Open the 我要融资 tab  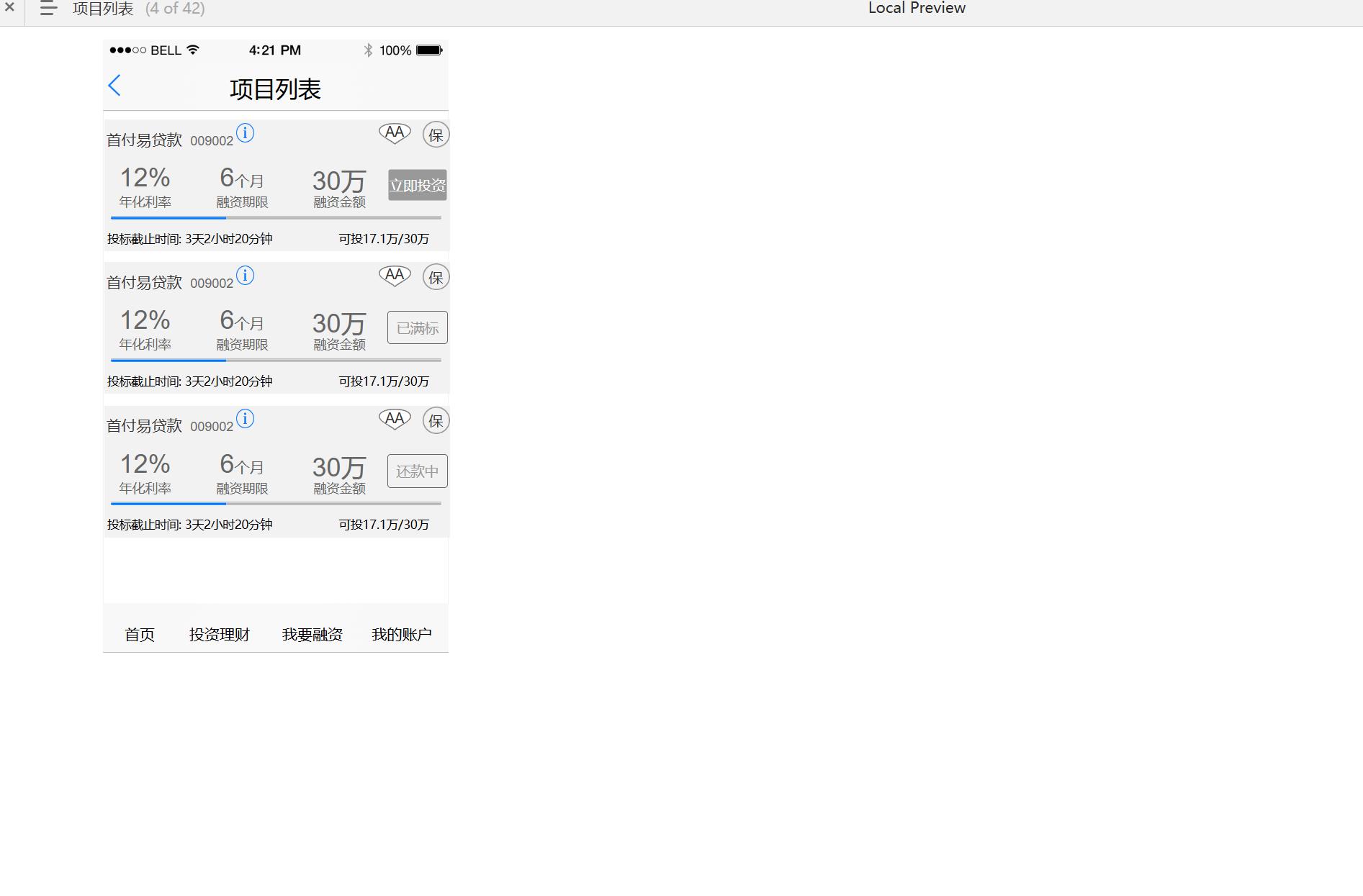[312, 634]
